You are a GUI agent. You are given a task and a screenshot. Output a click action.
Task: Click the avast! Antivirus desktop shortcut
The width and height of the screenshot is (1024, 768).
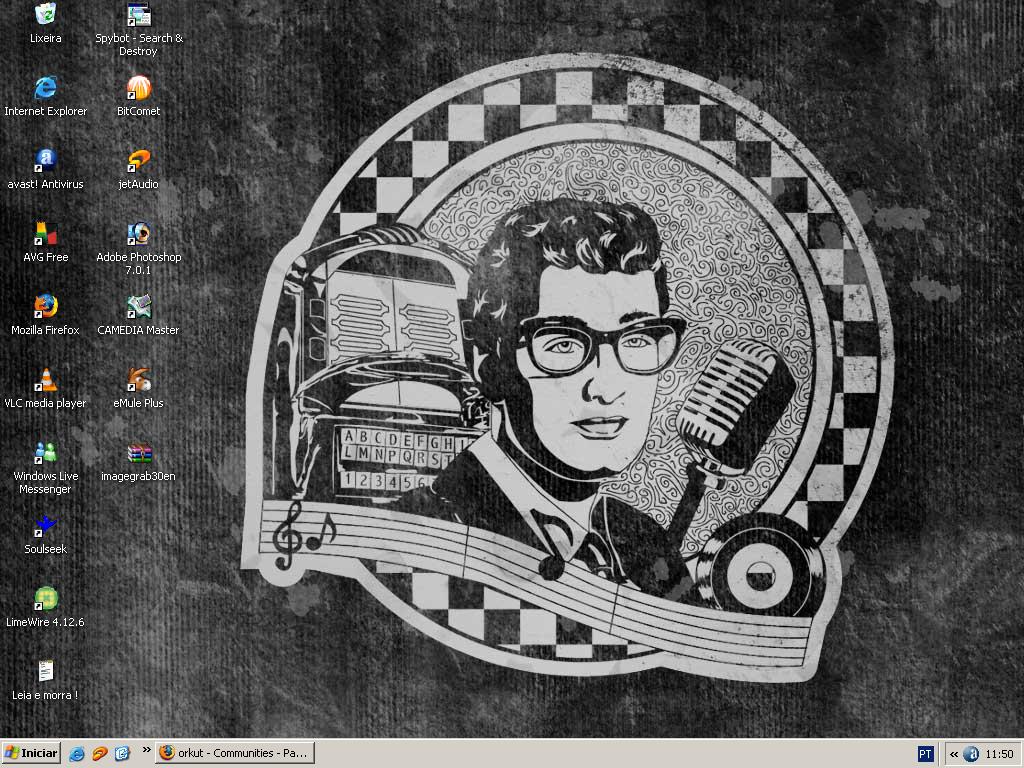click(45, 161)
